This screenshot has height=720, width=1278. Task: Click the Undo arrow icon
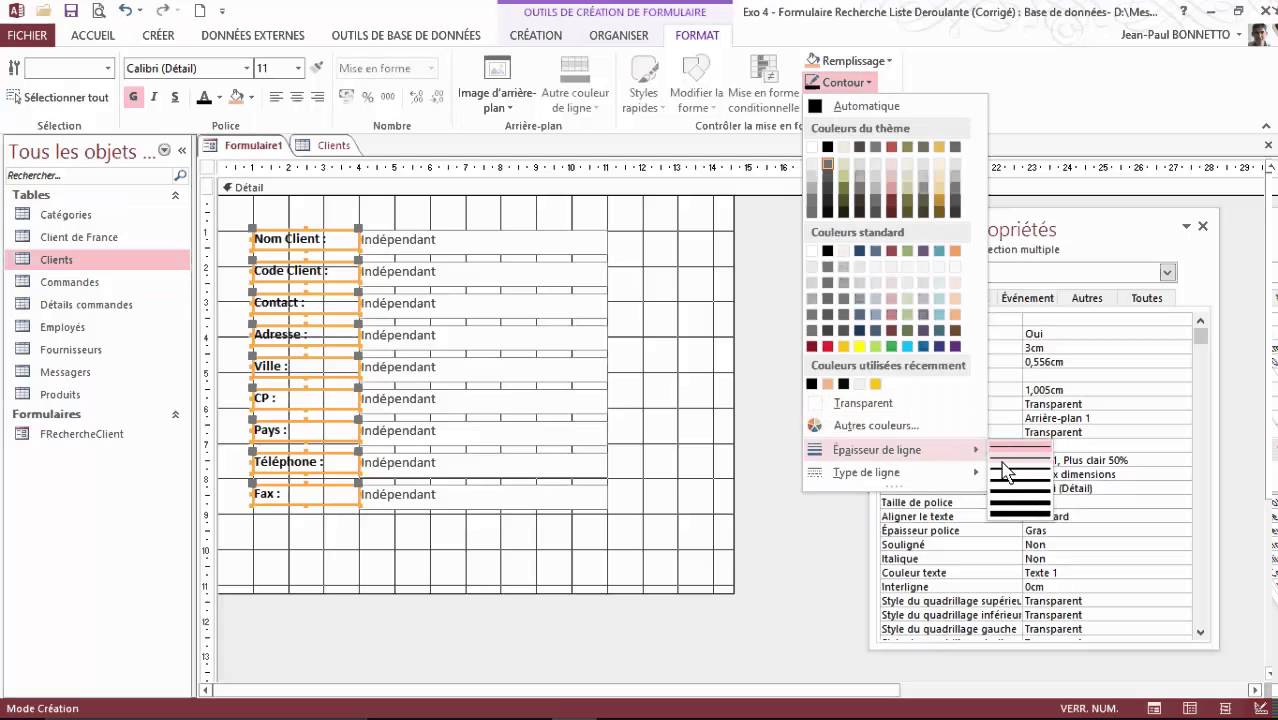125,11
